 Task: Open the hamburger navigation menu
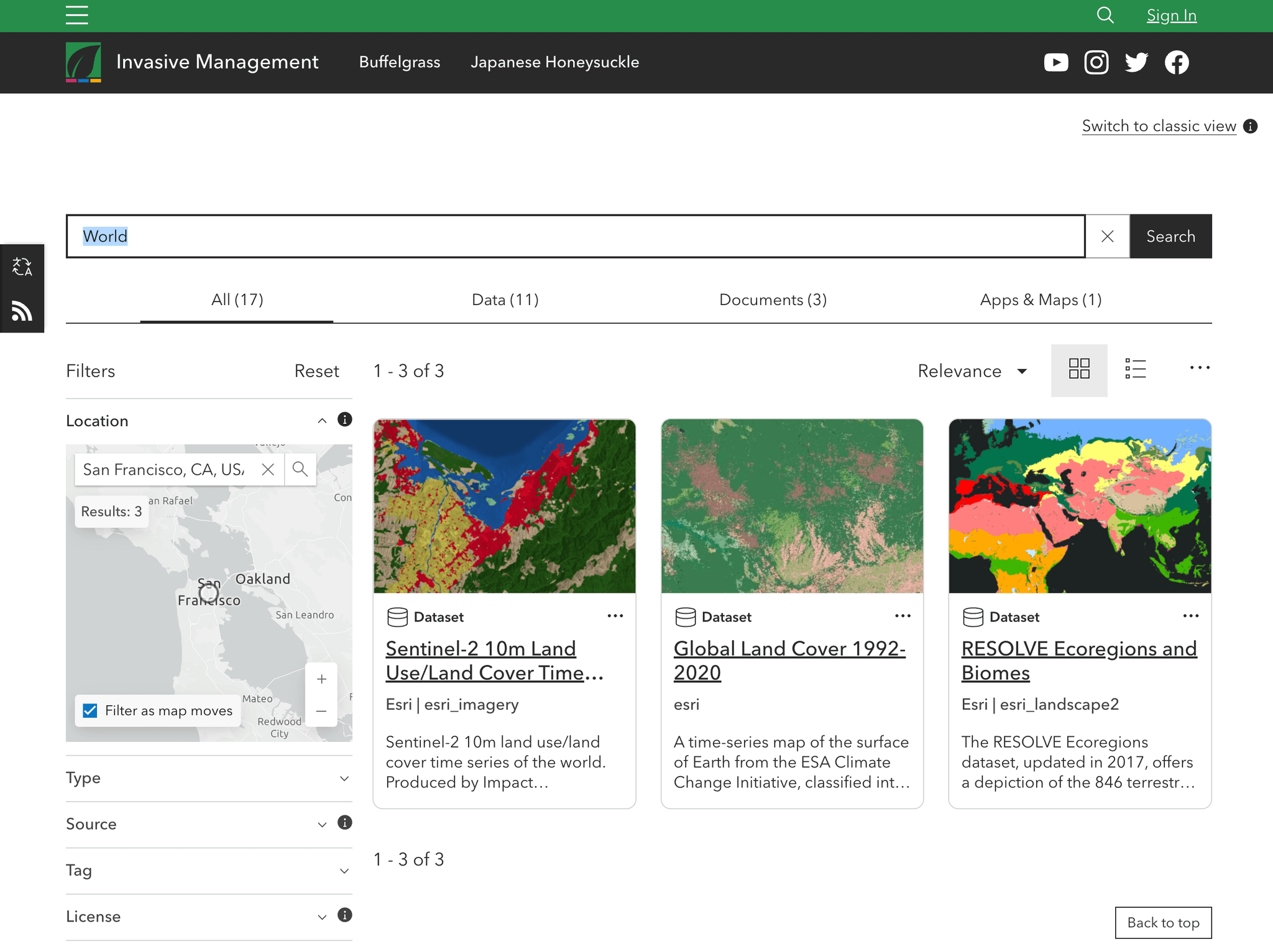(76, 15)
